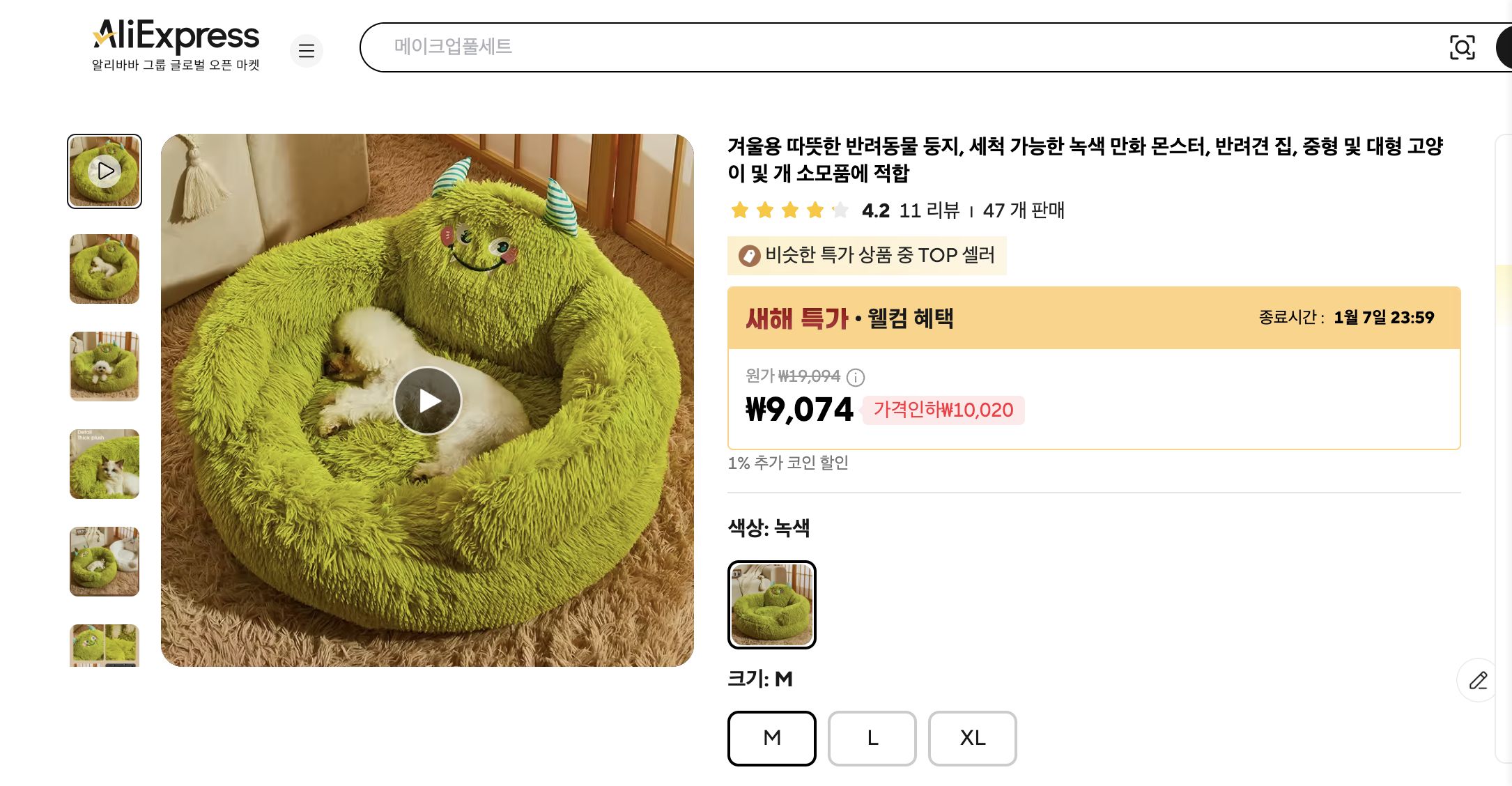
Task: Play the main product video
Action: pos(428,399)
